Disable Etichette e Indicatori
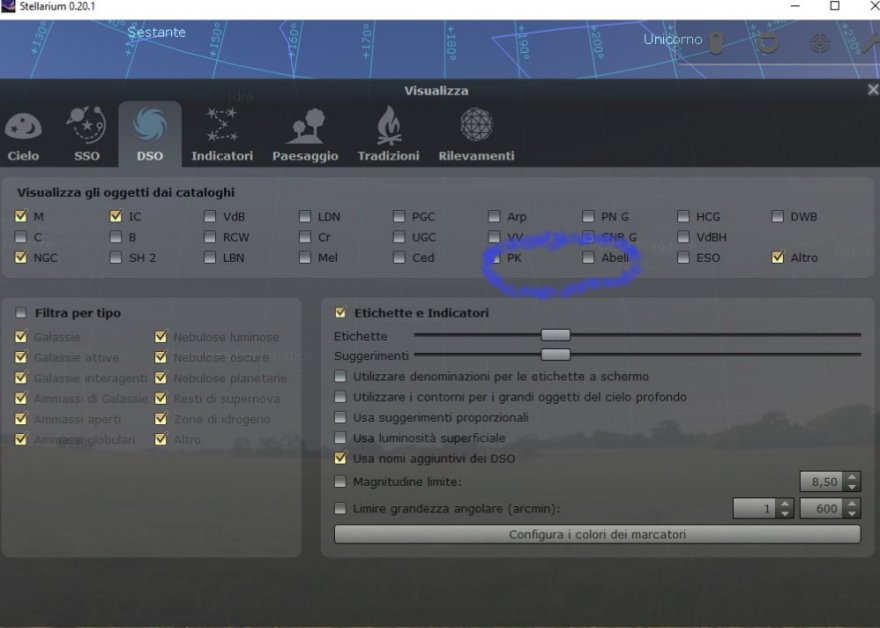Viewport: 880px width, 628px height. [340, 313]
